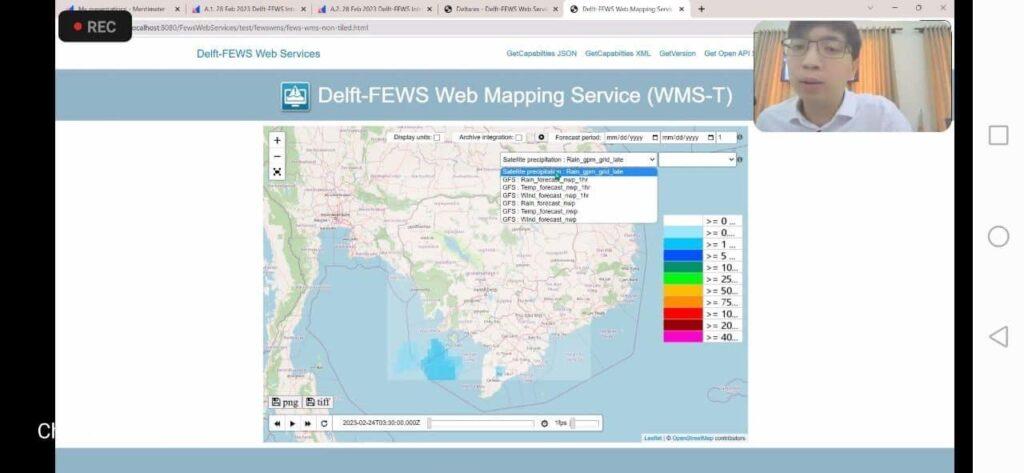Open a new browser tab
The image size is (1024, 473).
(701, 9)
